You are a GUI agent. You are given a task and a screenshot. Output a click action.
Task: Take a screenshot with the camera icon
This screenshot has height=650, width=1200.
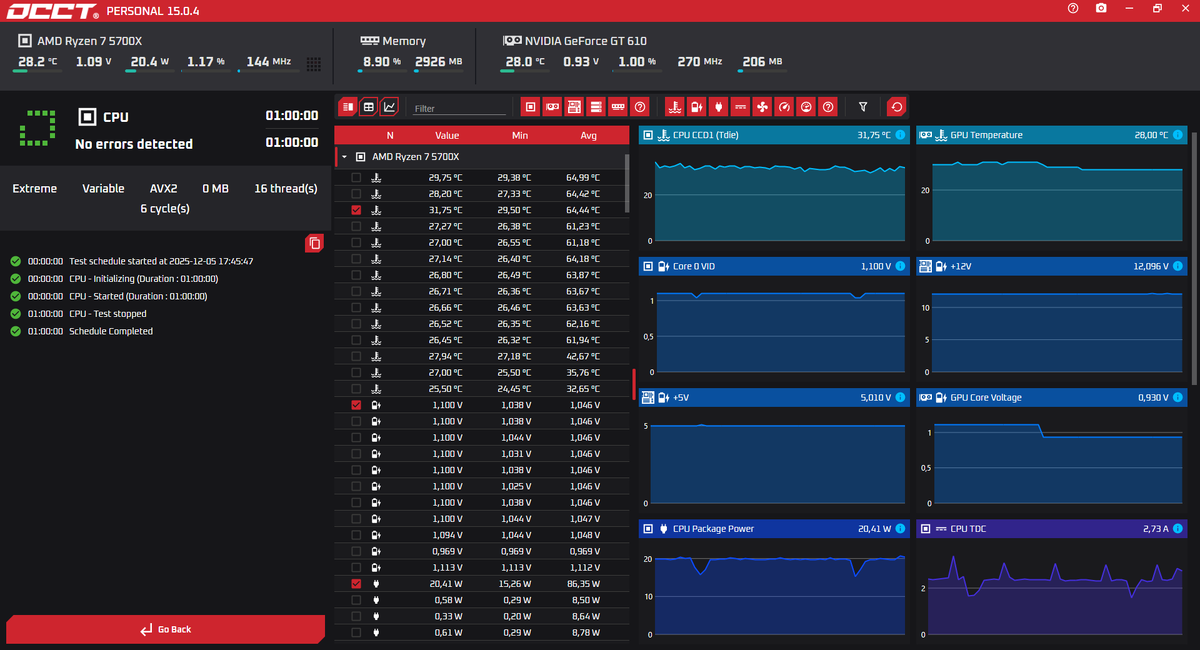point(1101,8)
